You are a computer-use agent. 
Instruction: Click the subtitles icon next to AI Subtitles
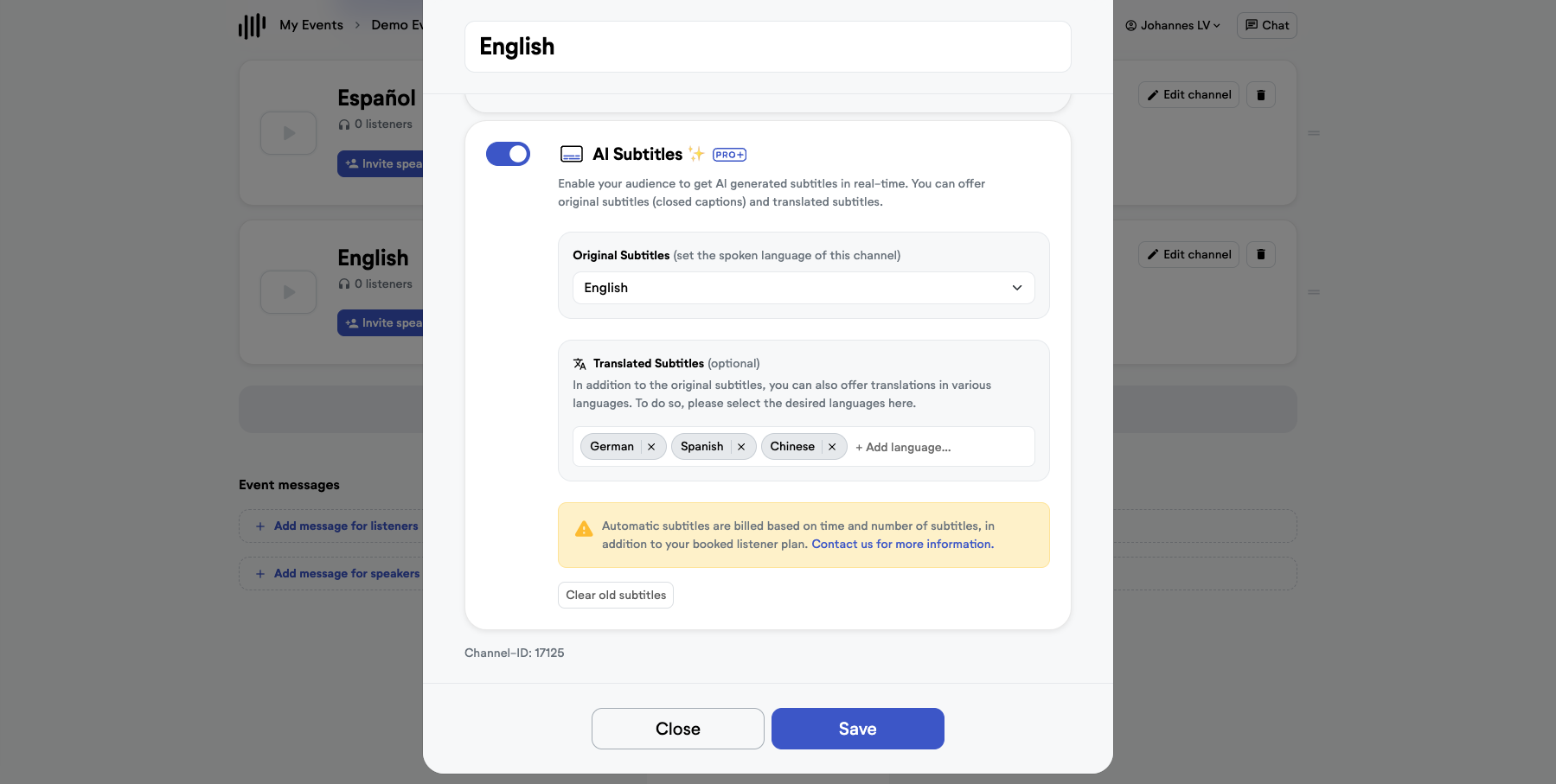pos(572,154)
